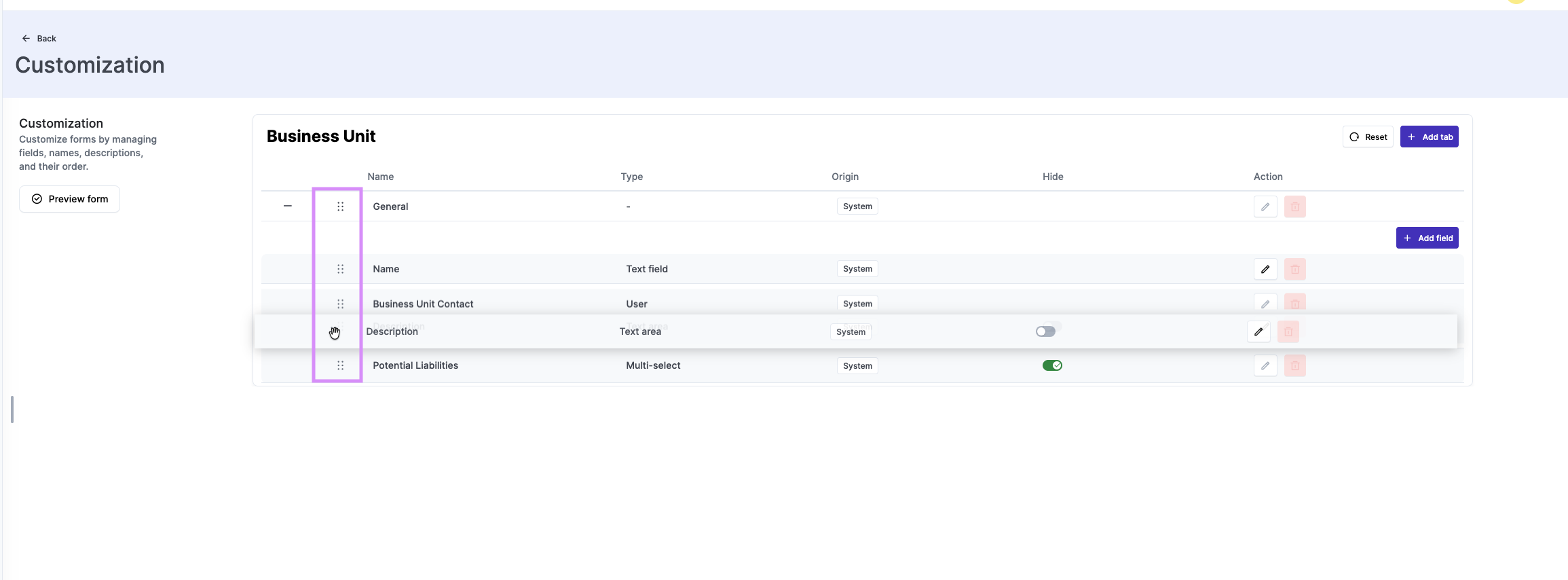Select the Business Unit Contact row name
Screen dimensions: 1568x580
[x=422, y=304]
